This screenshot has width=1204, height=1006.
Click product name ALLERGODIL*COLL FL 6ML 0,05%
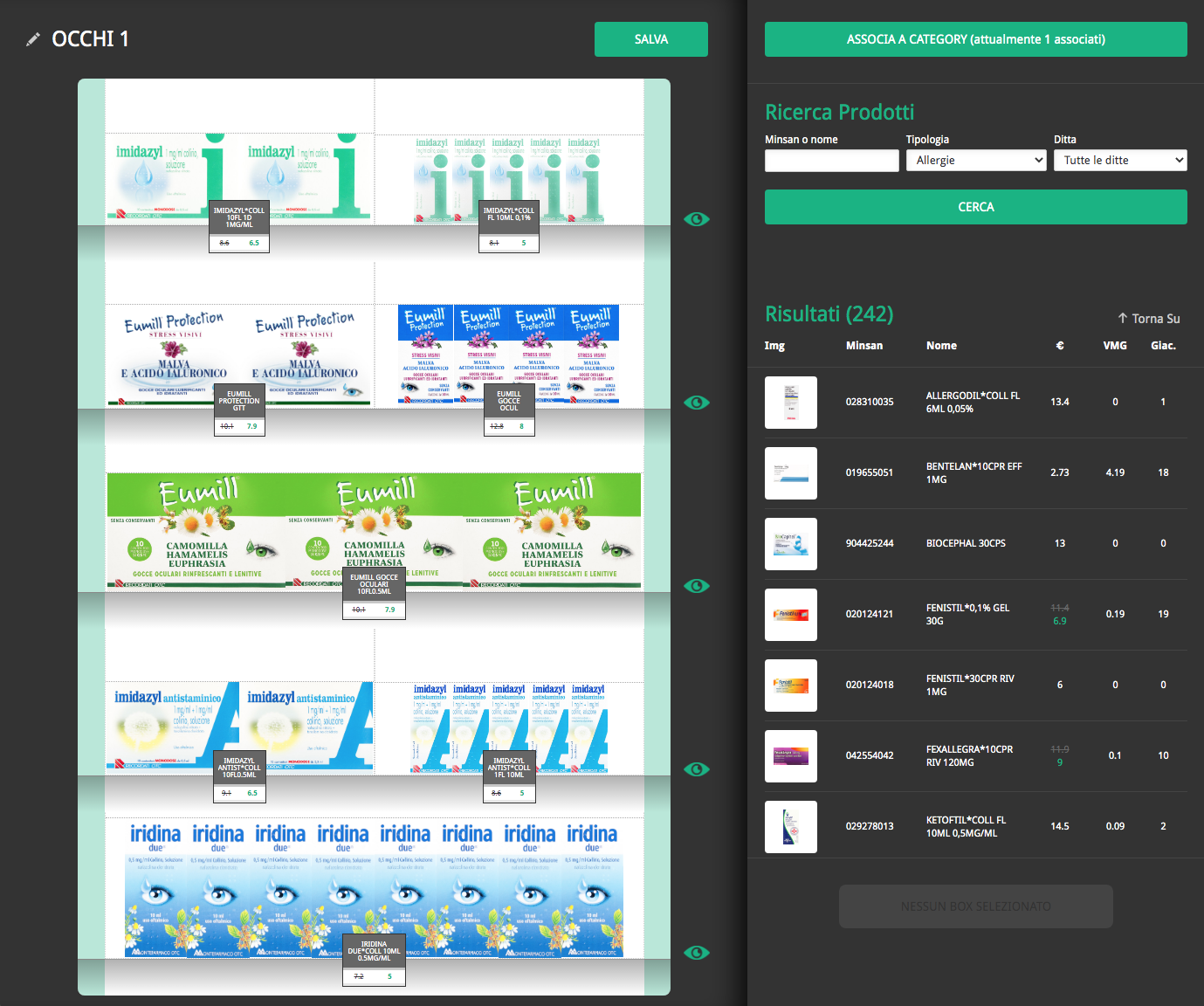click(x=973, y=402)
